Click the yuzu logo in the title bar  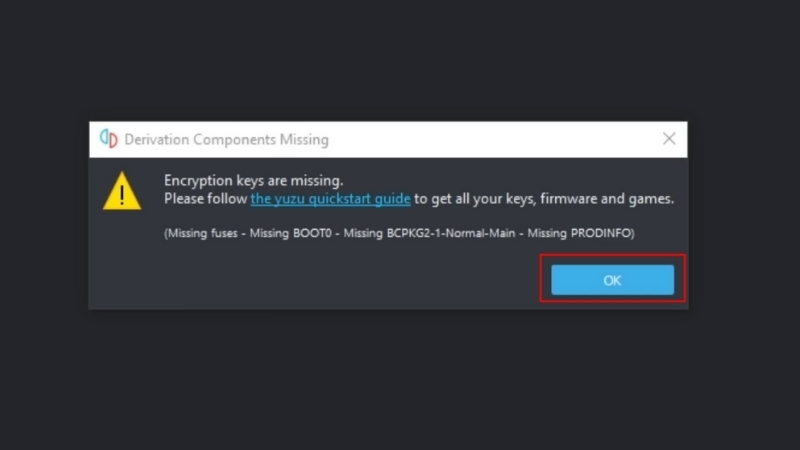[108, 139]
